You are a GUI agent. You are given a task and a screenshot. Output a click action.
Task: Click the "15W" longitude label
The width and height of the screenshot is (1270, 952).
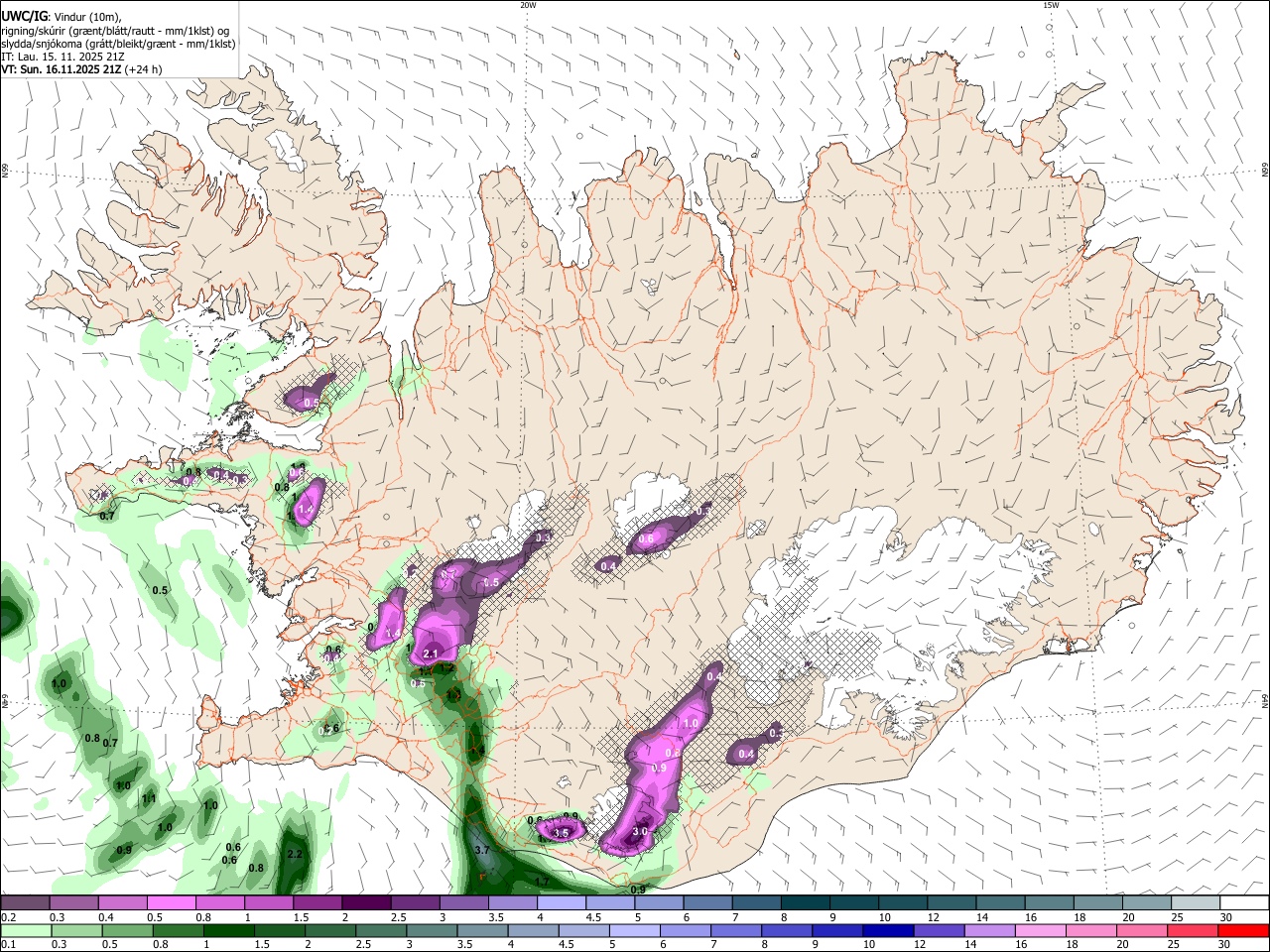pos(1051,5)
